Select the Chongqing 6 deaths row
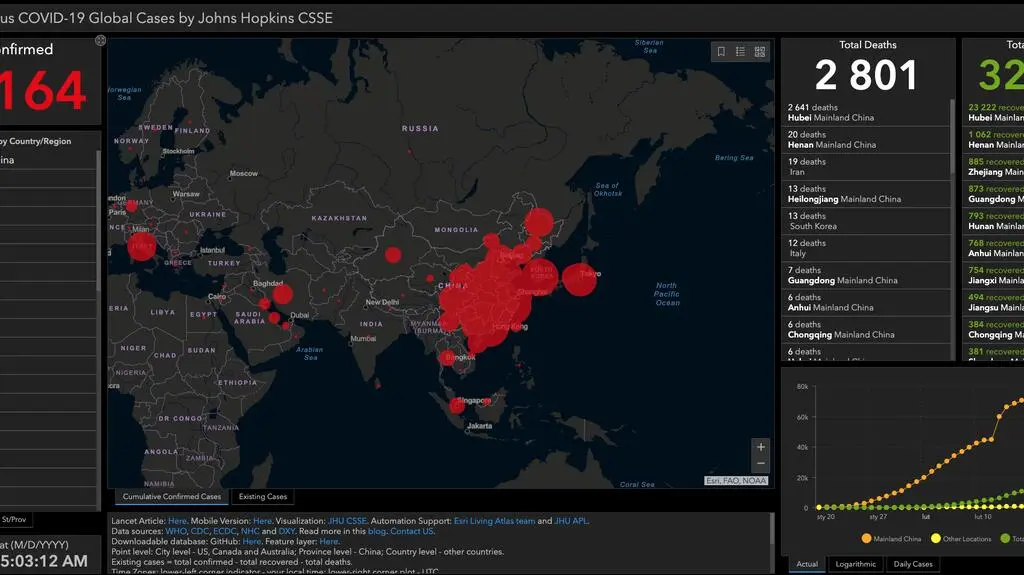This screenshot has width=1024, height=575. pyautogui.click(x=866, y=329)
